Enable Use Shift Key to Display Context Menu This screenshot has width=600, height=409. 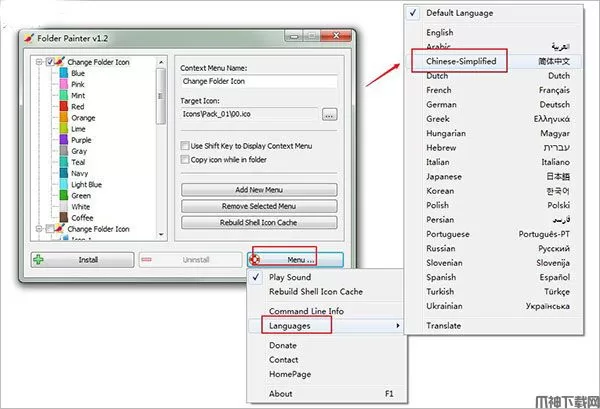tap(185, 146)
